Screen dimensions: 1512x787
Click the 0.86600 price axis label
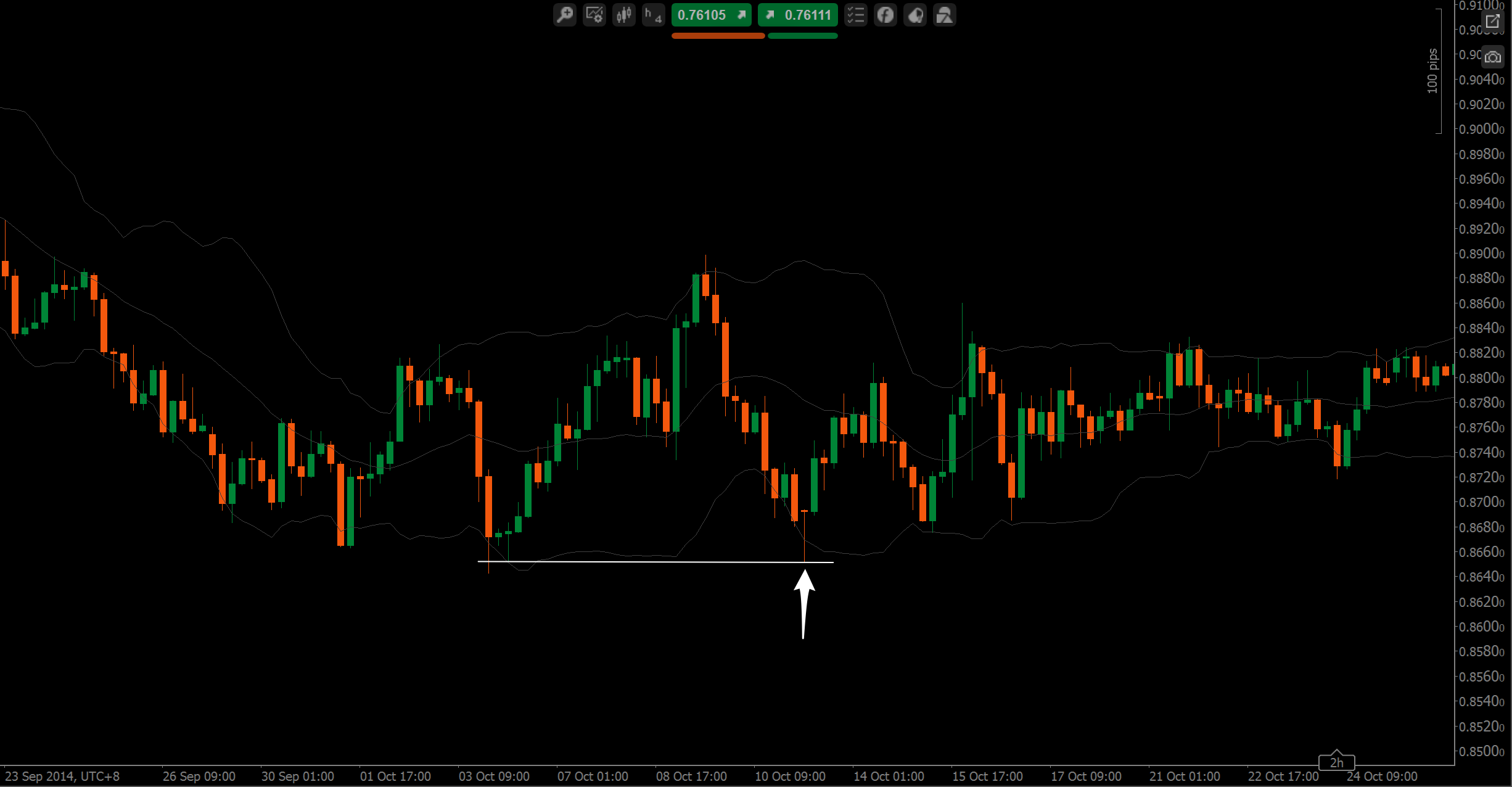pos(1482,552)
